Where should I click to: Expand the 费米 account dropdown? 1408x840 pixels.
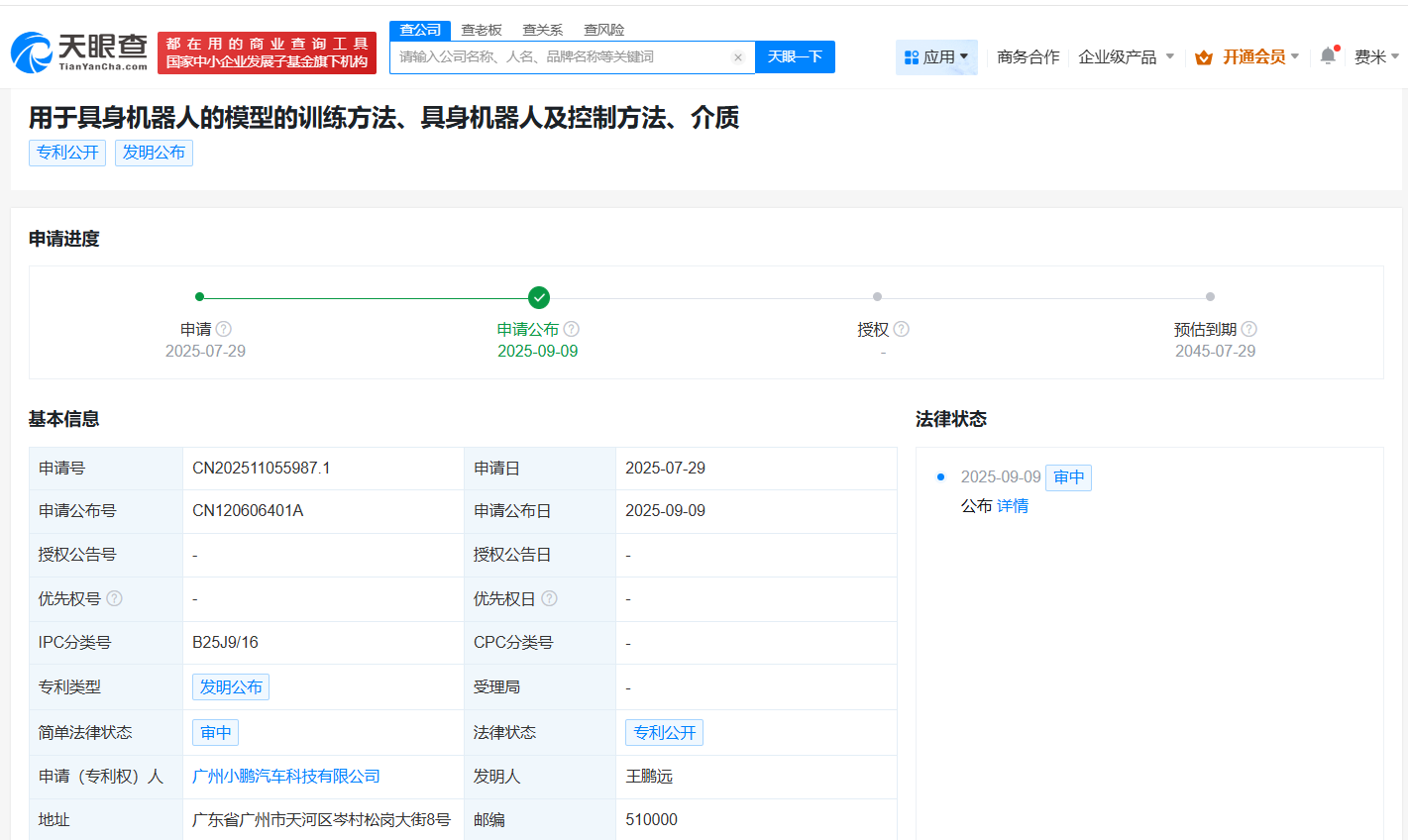[1375, 56]
